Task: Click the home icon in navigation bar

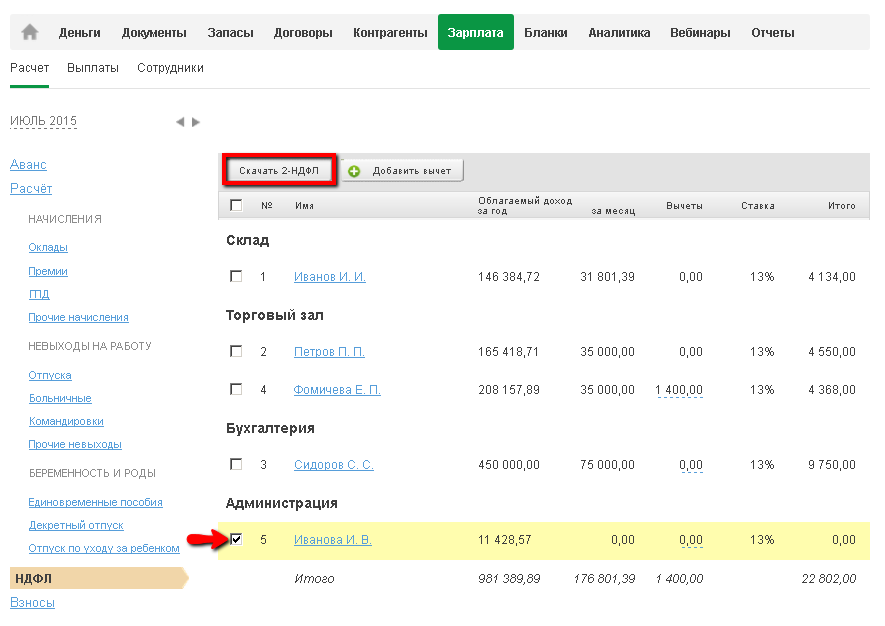Action: (30, 33)
